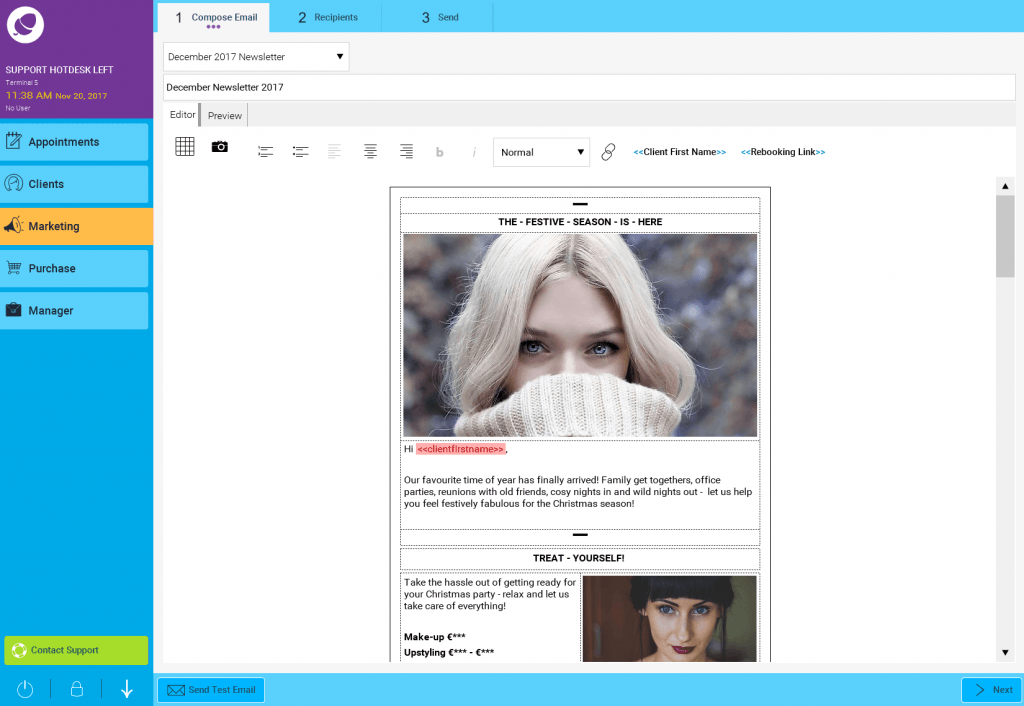Open the image insert tool via camera icon
Viewport: 1024px width, 706px height.
219,146
